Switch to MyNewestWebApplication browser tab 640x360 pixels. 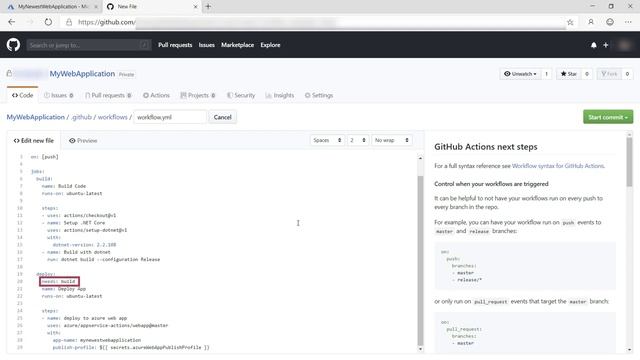[x=53, y=7]
